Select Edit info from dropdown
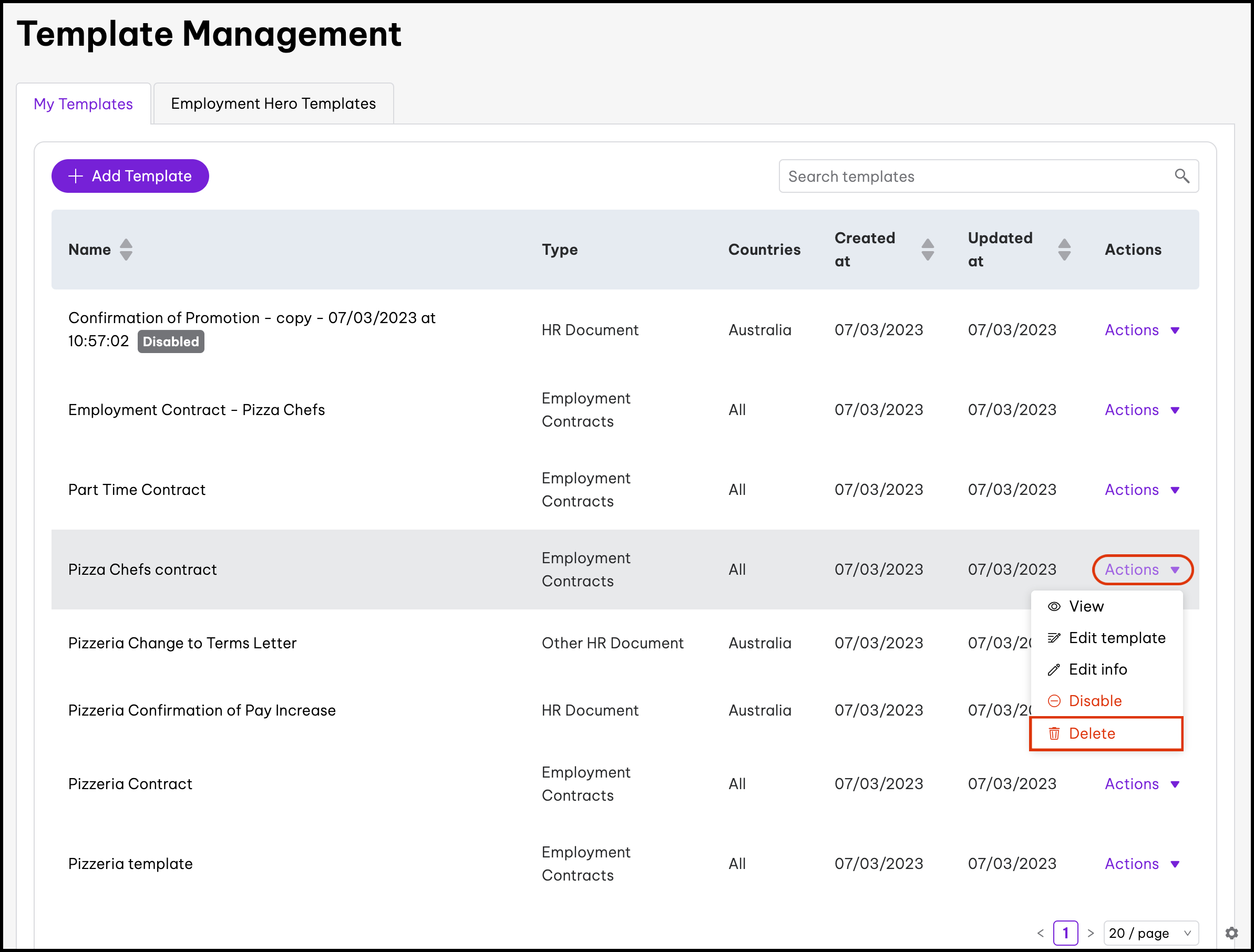The image size is (1254, 952). pyautogui.click(x=1097, y=669)
